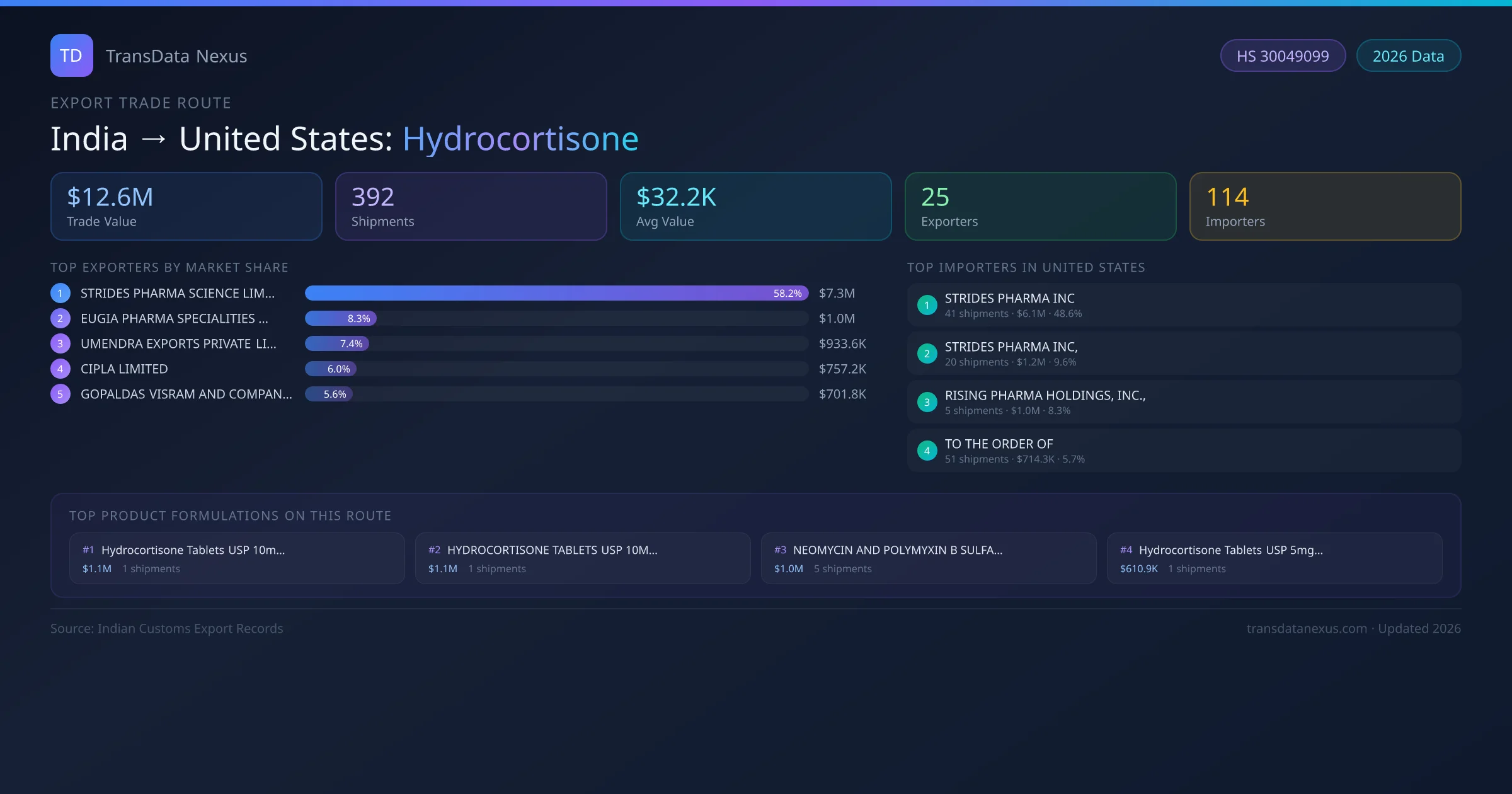This screenshot has height=794, width=1512.
Task: Click green rank 3 badge for Rising Pharma
Action: coord(927,402)
